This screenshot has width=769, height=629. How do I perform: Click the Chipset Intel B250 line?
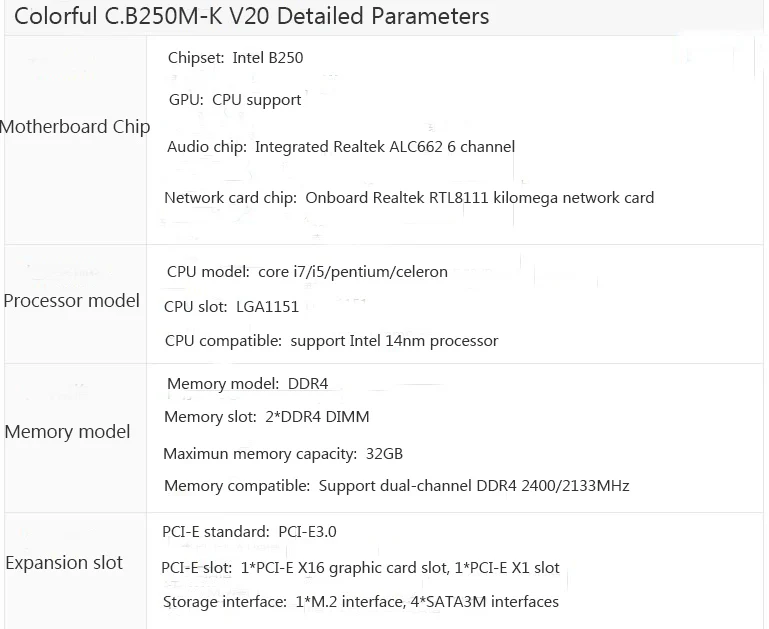click(235, 58)
